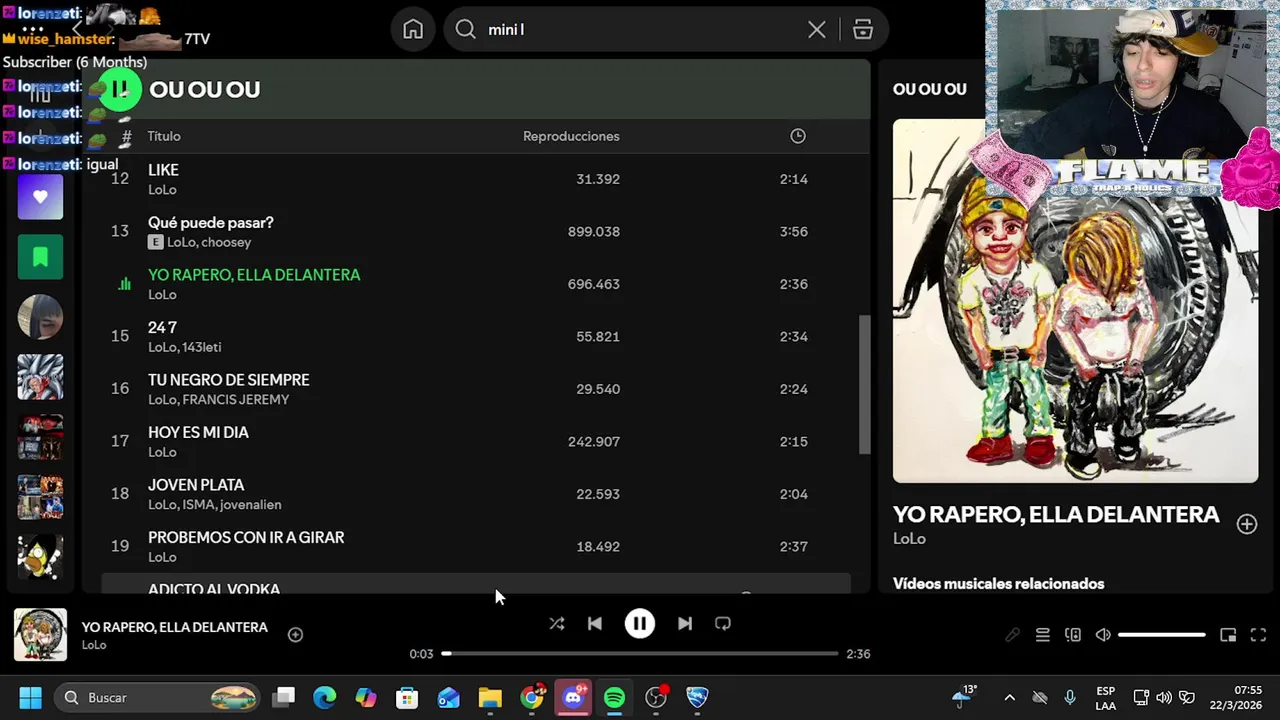Toggle repeat mode

point(723,623)
